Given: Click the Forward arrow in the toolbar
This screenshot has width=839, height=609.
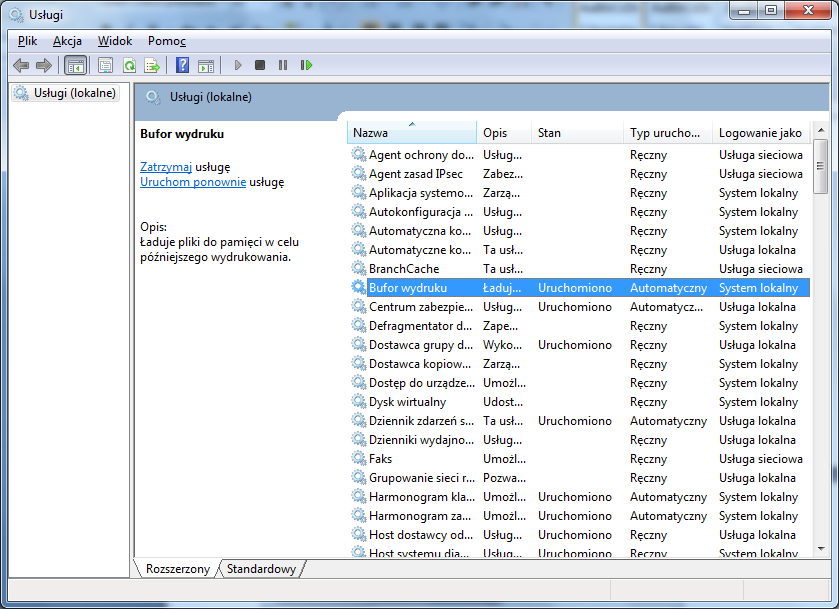Looking at the screenshot, I should point(43,65).
